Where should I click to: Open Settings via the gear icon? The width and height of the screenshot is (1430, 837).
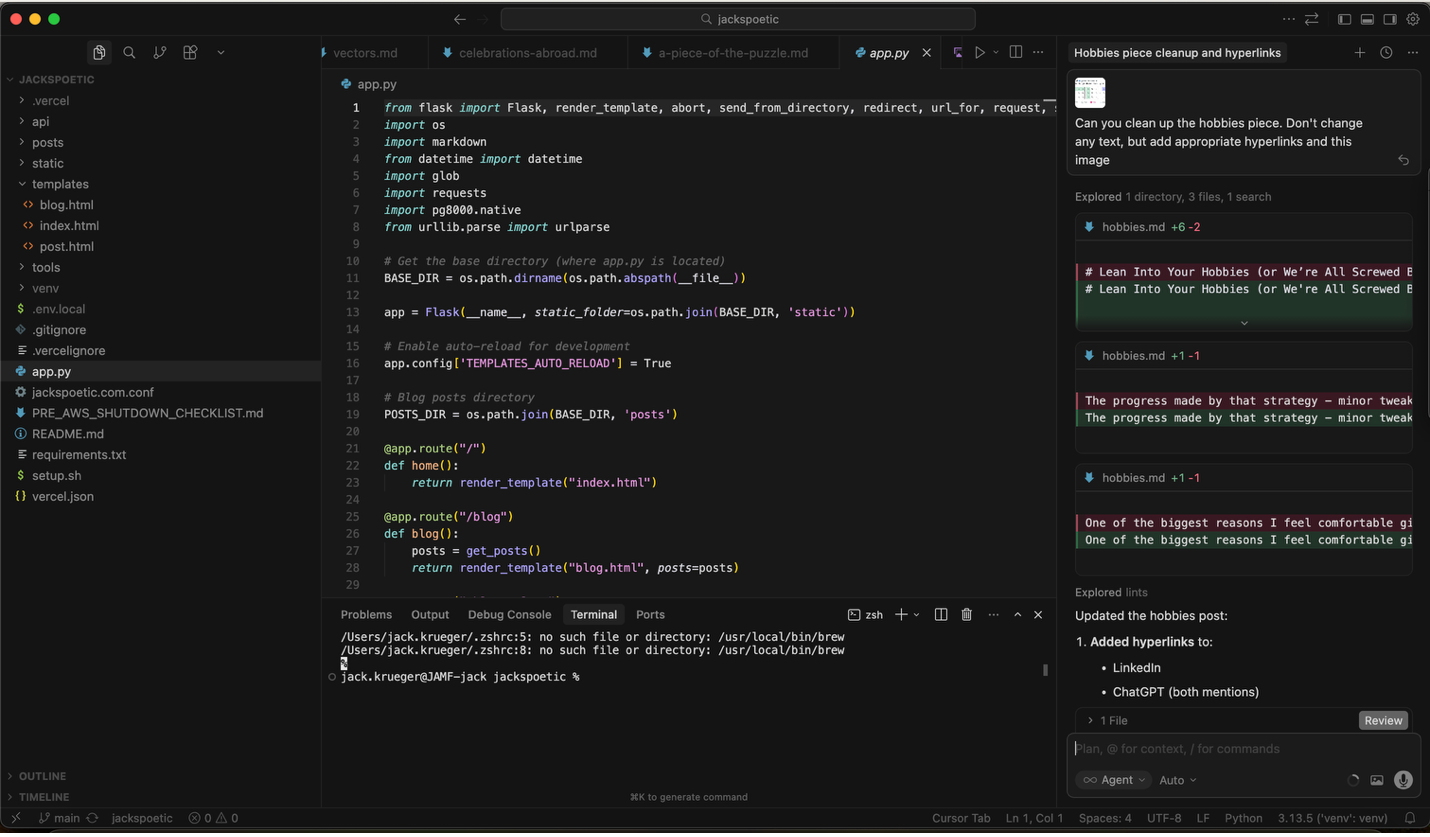click(x=1413, y=18)
